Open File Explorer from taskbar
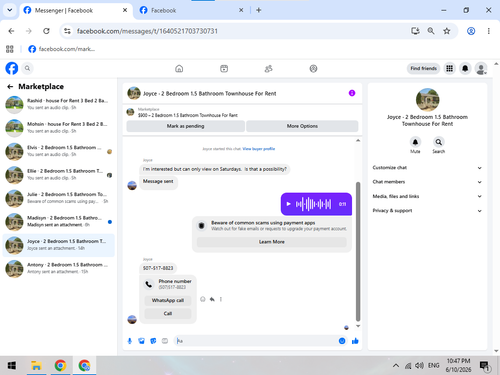 click(36, 366)
